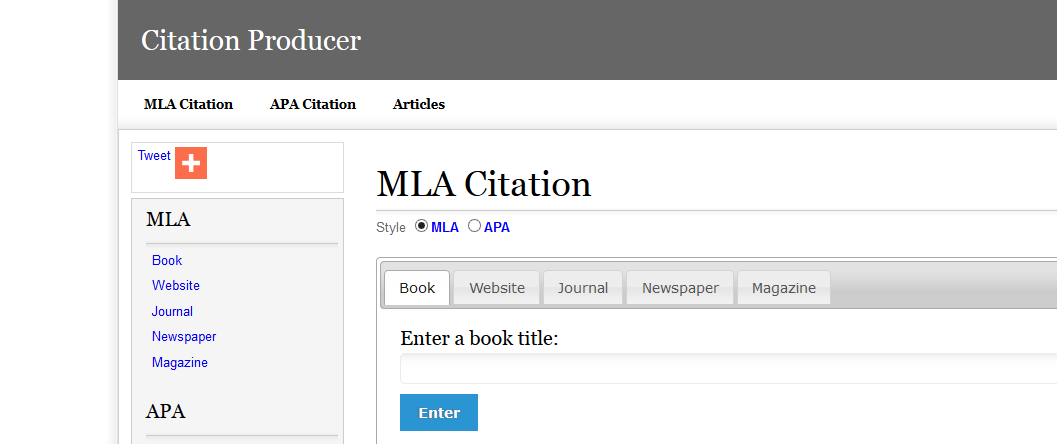Image resolution: width=1057 pixels, height=444 pixels.
Task: Click the Tweet link
Action: click(154, 156)
